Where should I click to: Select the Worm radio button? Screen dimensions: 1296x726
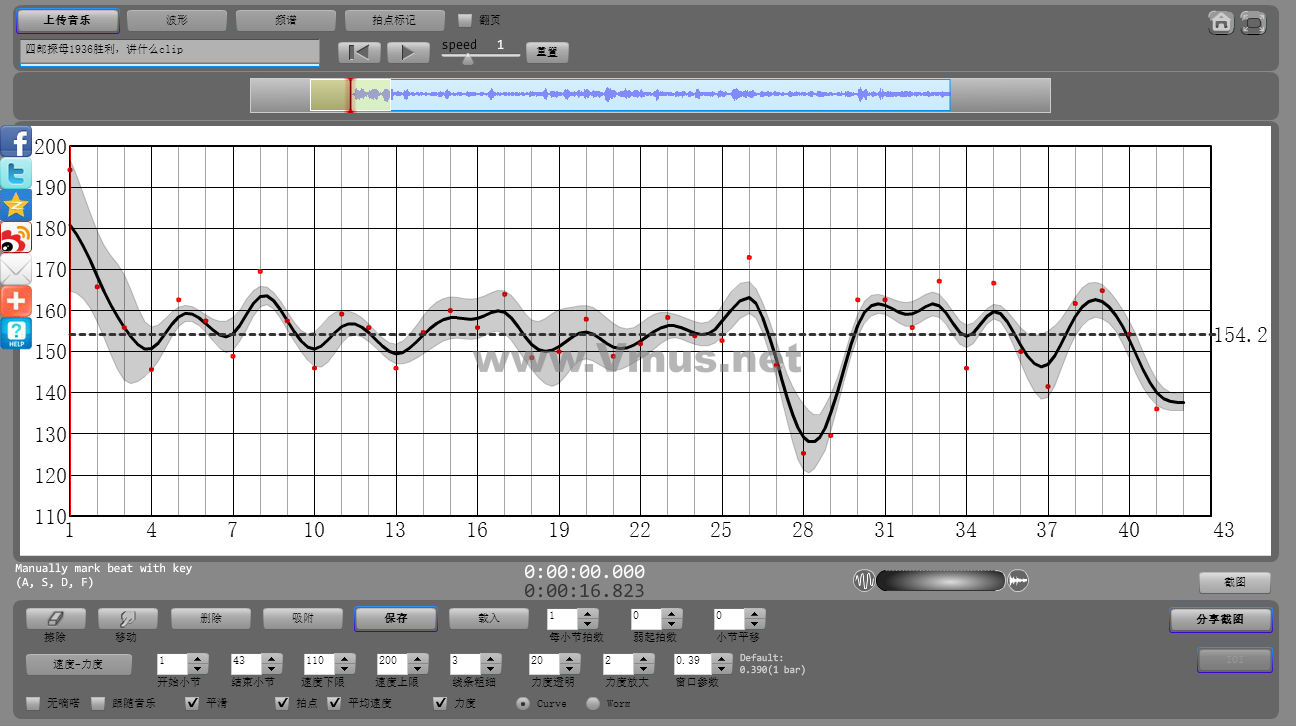tap(593, 703)
